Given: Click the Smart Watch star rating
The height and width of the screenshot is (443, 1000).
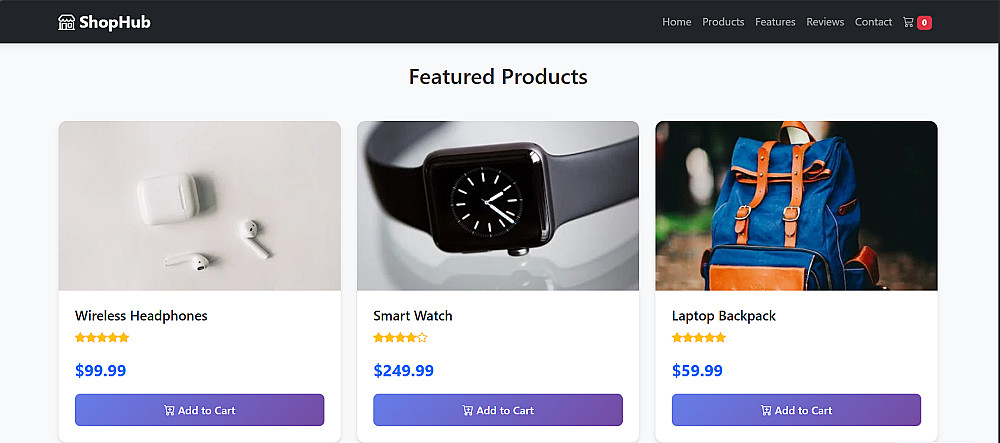Looking at the screenshot, I should (400, 338).
